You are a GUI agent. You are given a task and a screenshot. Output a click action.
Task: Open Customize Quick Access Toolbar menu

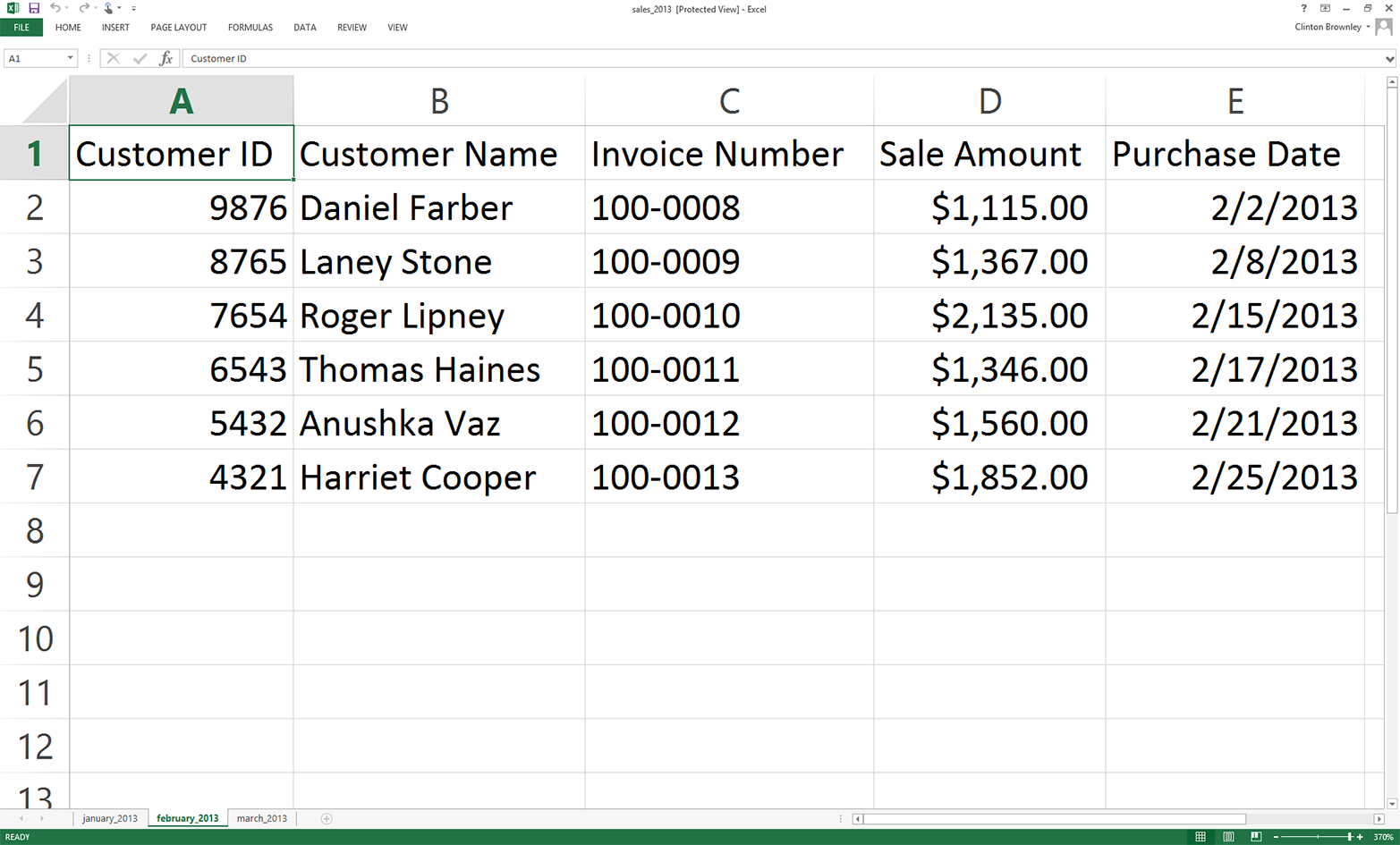click(x=134, y=9)
